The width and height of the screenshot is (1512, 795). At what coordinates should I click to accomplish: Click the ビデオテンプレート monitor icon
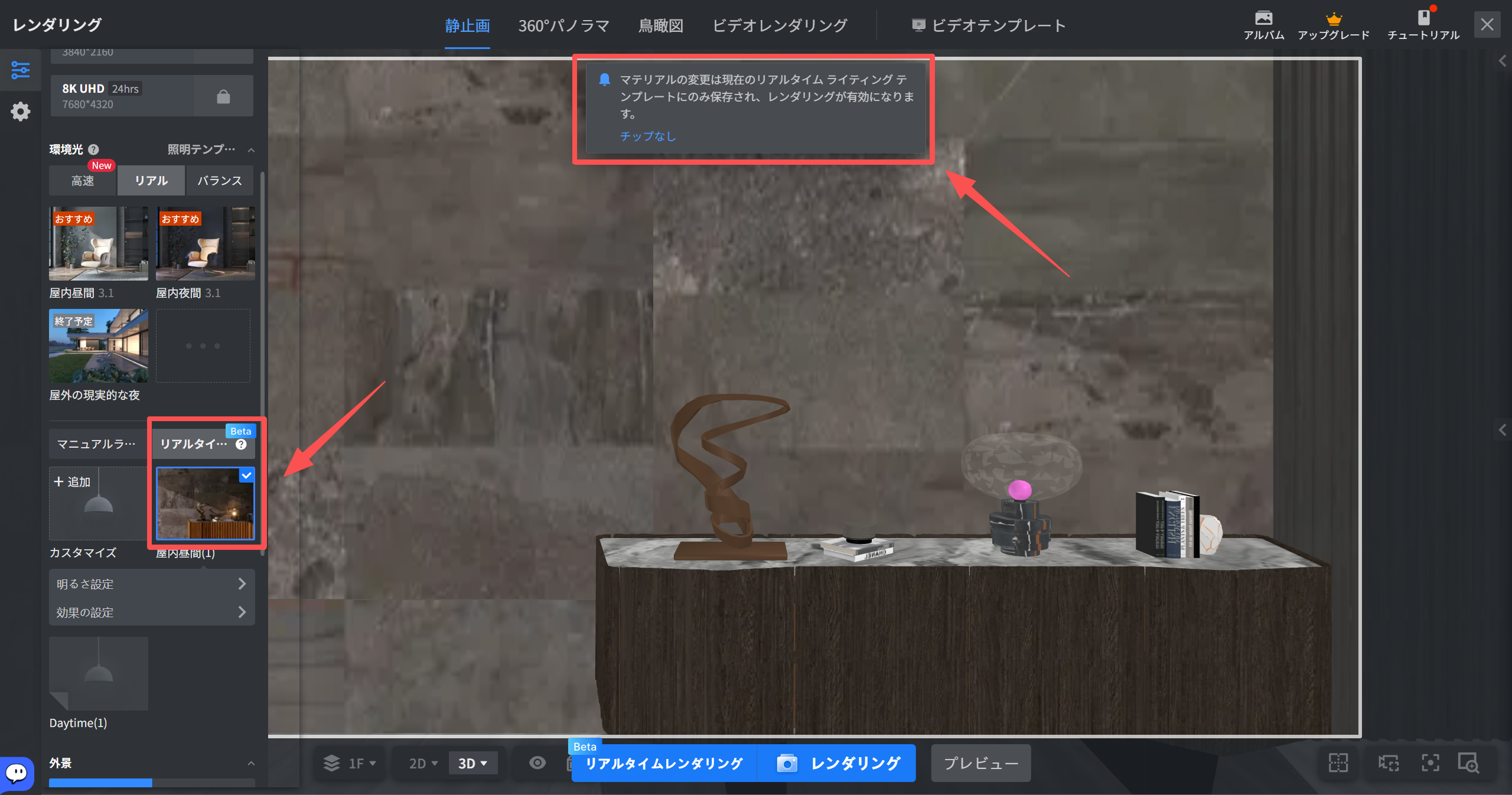point(918,25)
